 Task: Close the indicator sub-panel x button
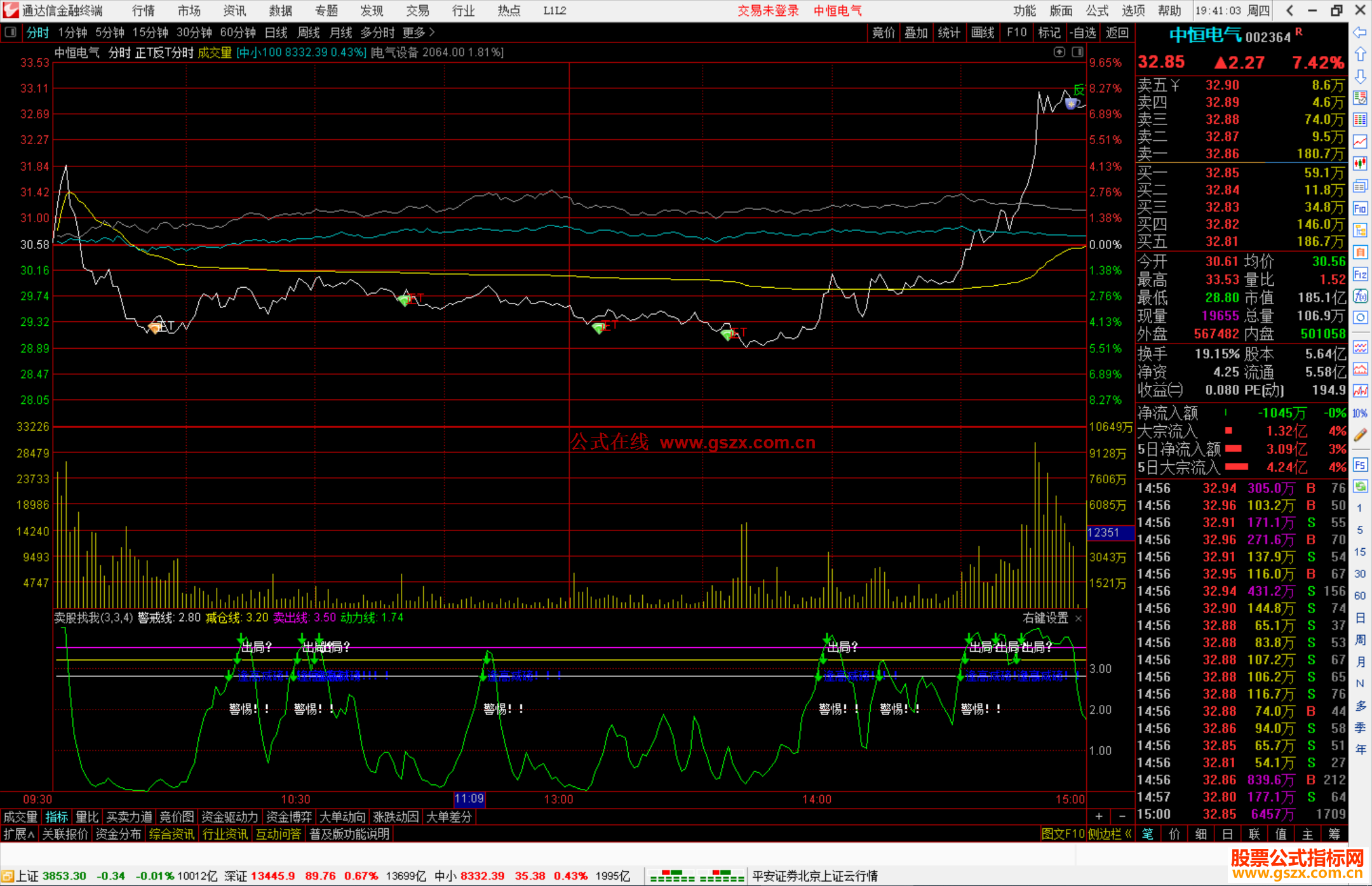(1079, 618)
